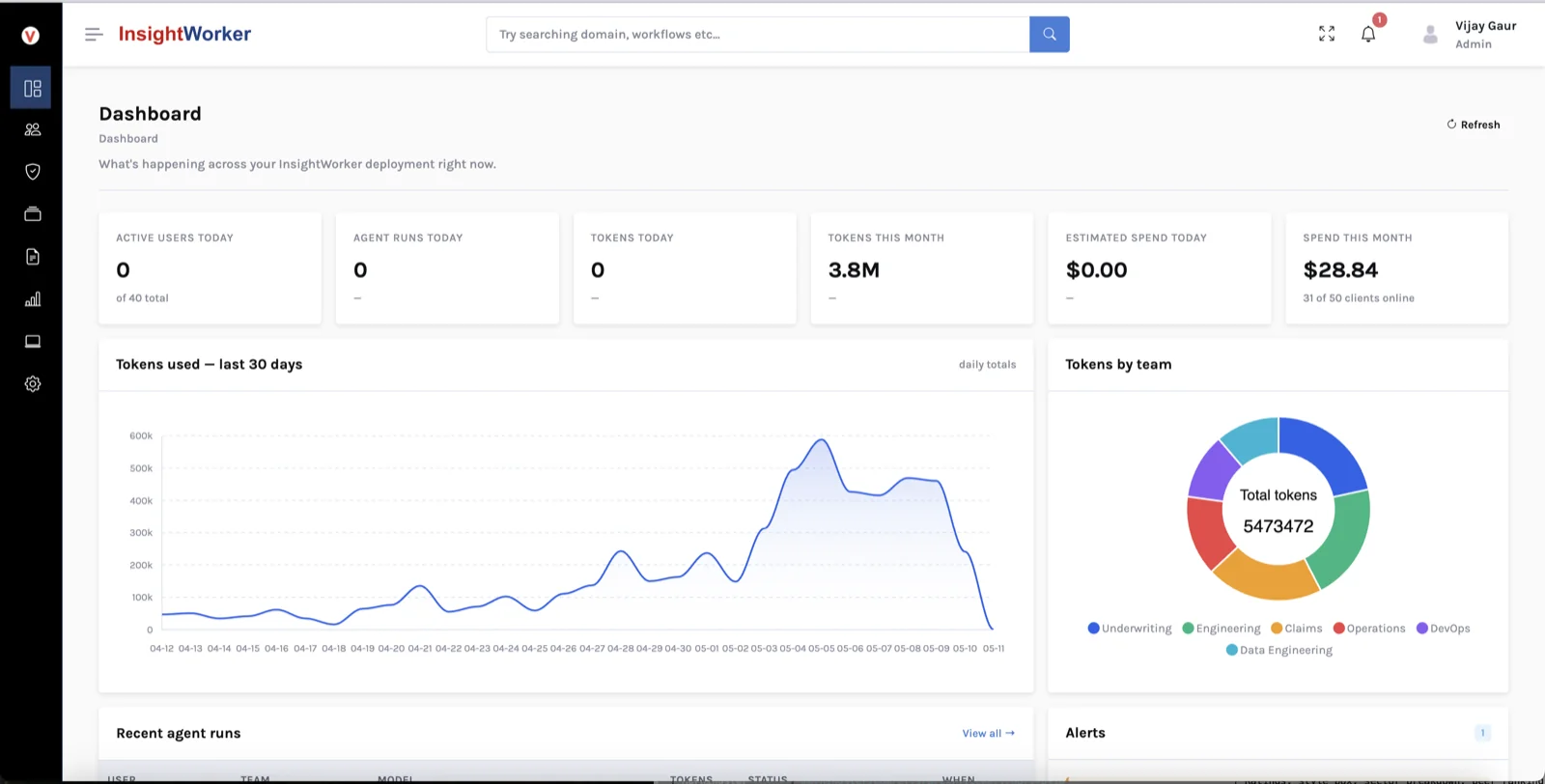Click the 'of 40 total' text
The image size is (1545, 784).
pos(142,298)
